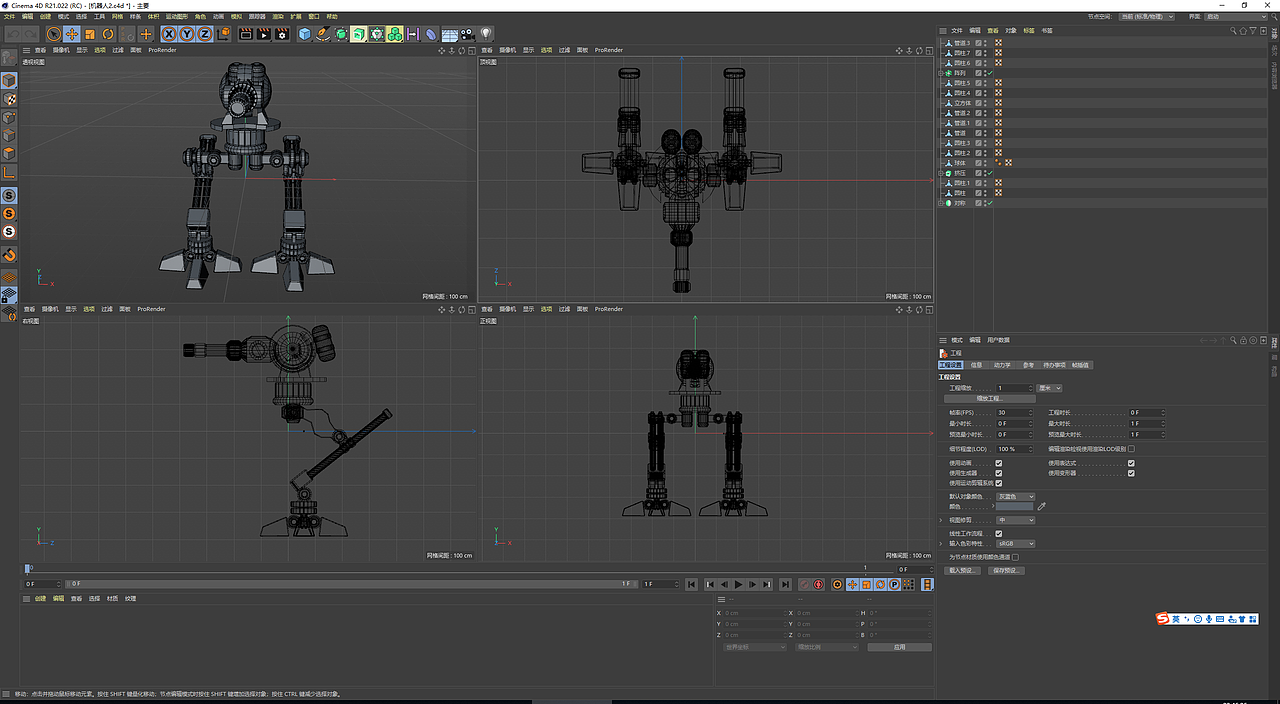Image resolution: width=1280 pixels, height=704 pixels.
Task: Click the default object color swatch
Action: coord(1015,507)
